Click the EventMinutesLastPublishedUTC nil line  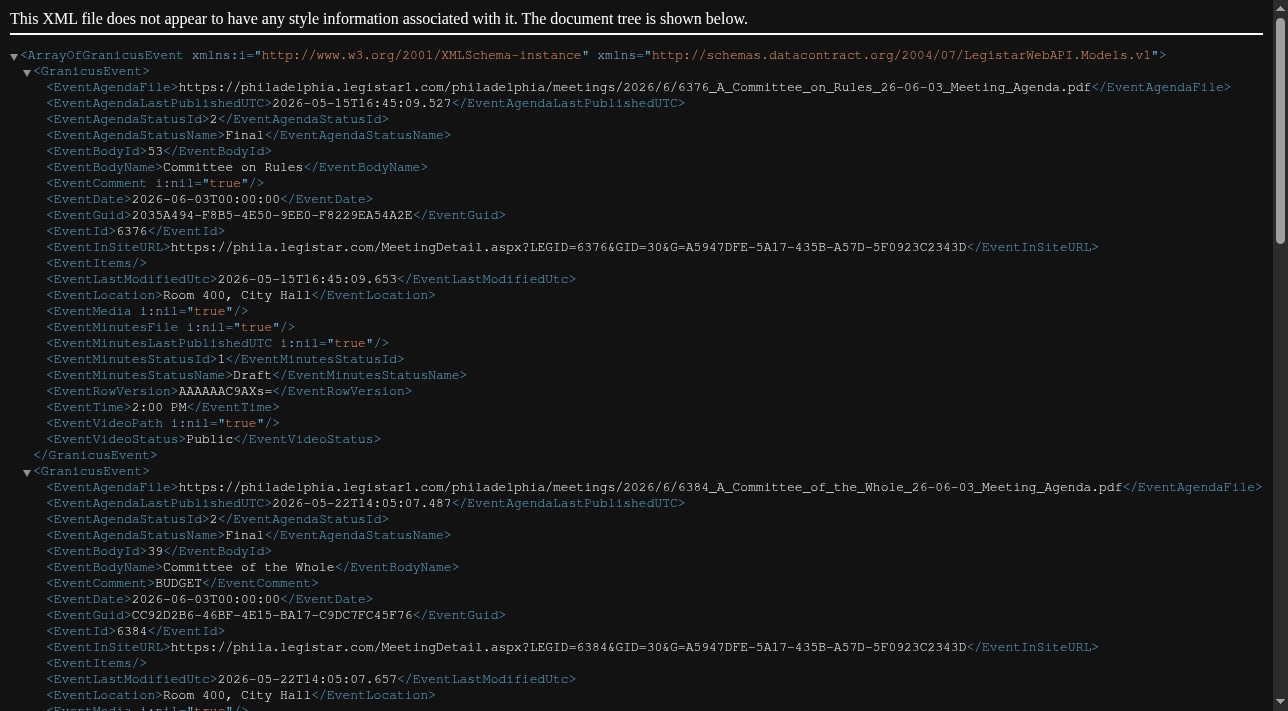217,343
